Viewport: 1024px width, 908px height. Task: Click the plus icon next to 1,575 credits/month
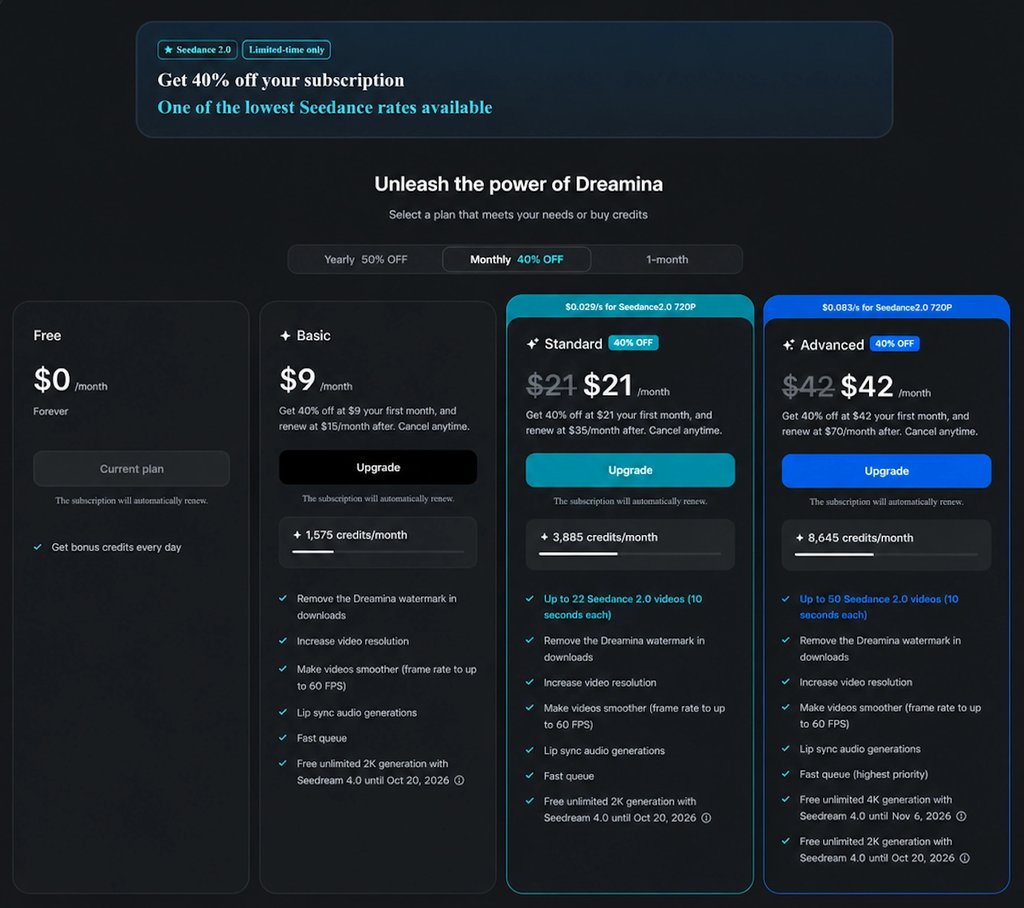pos(297,535)
